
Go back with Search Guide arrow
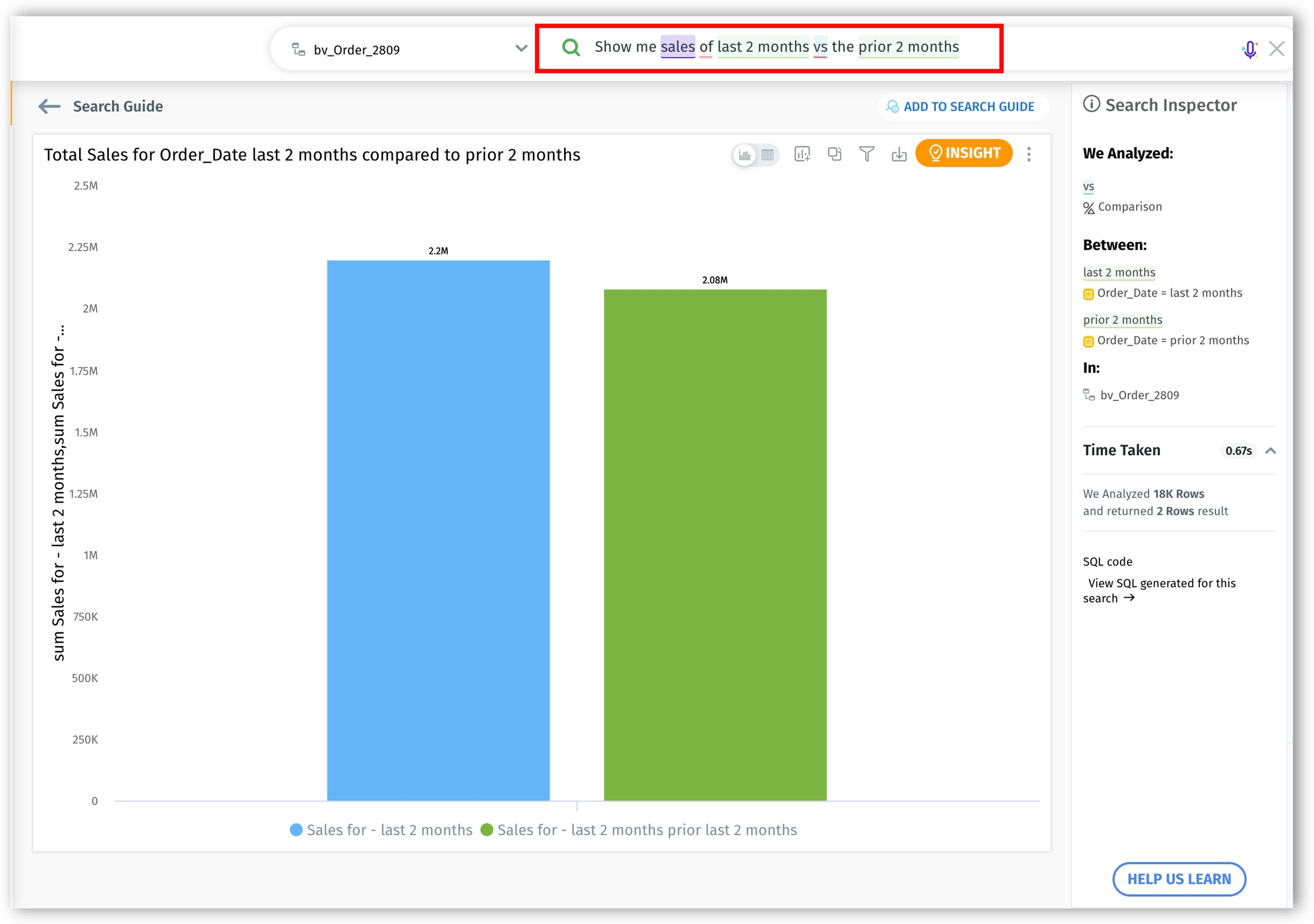pyautogui.click(x=49, y=107)
